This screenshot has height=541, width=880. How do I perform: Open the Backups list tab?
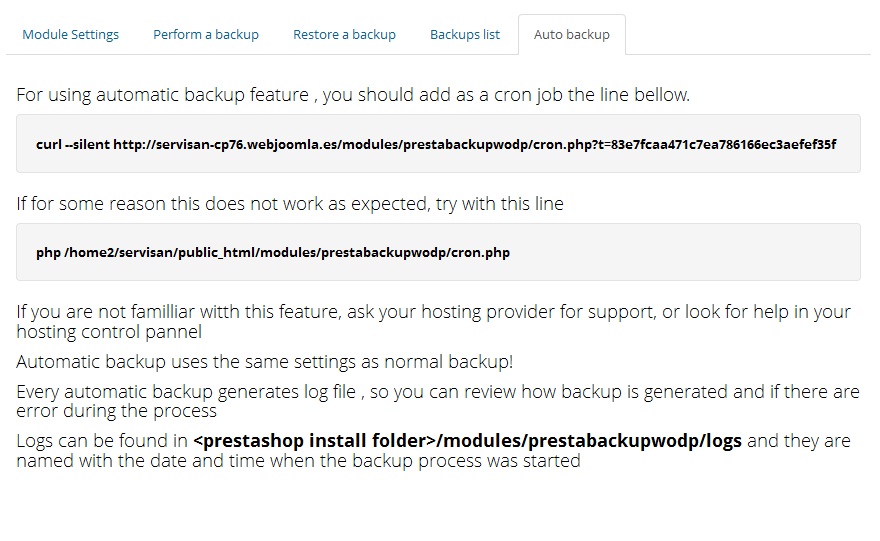(465, 35)
